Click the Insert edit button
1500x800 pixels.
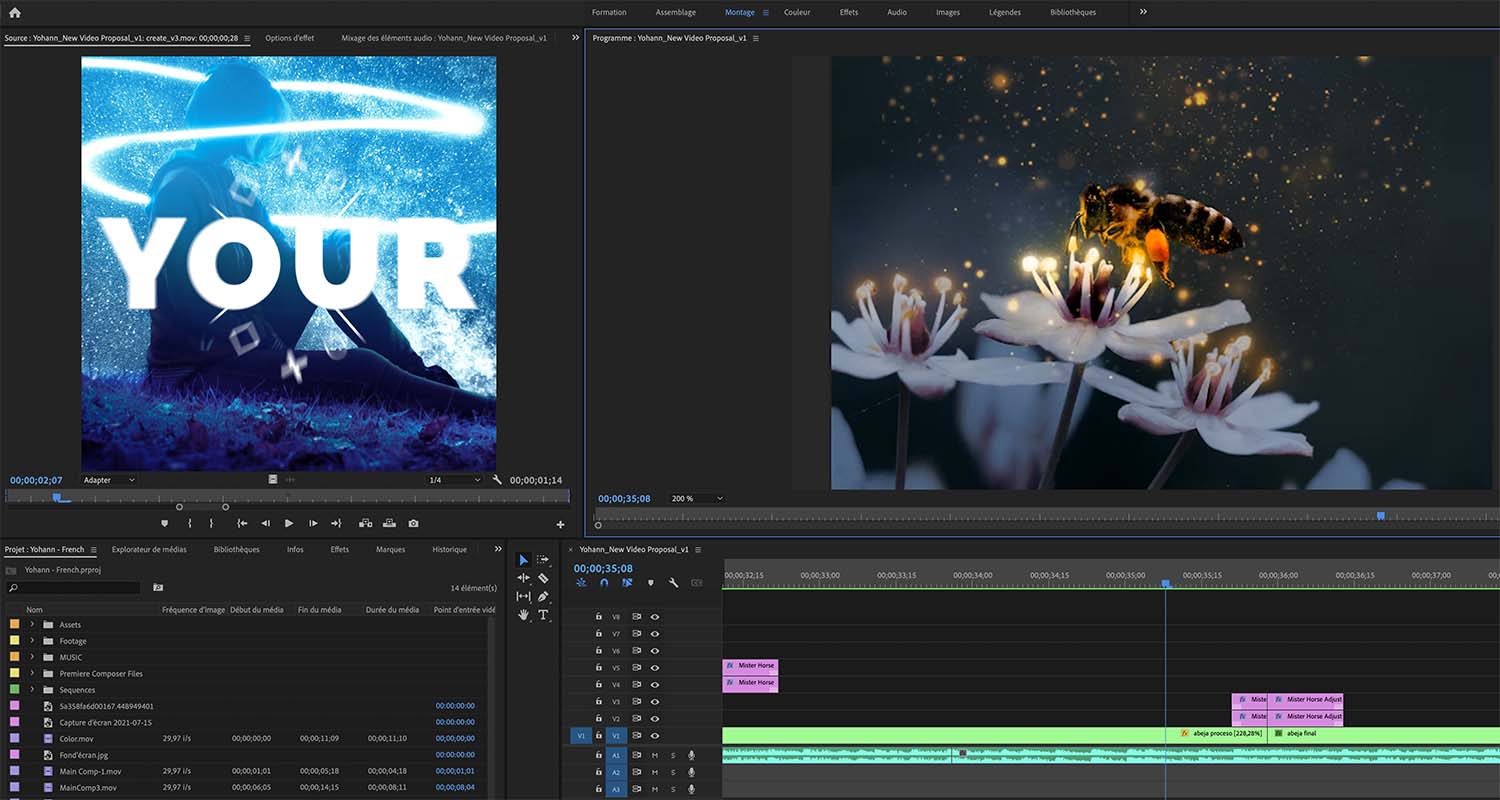(365, 523)
